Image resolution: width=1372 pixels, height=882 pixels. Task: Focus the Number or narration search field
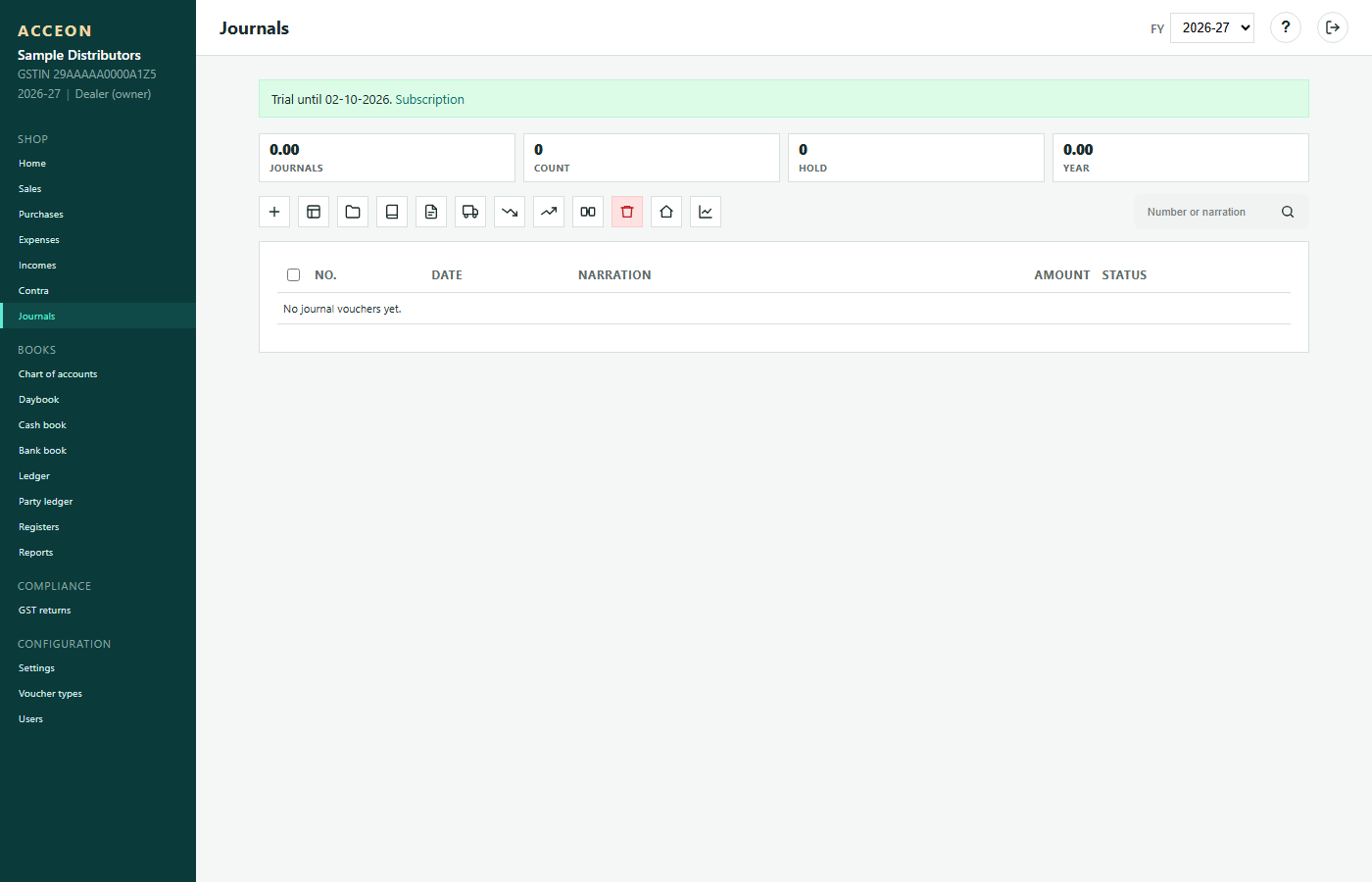pyautogui.click(x=1209, y=212)
